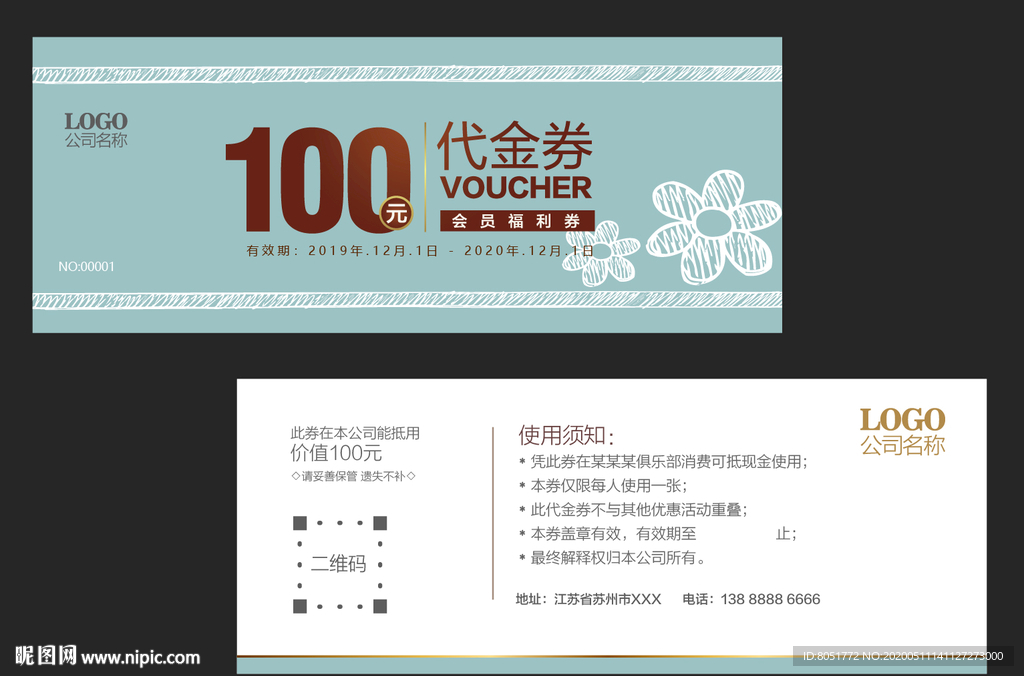Click the large white sketched flower
This screenshot has width=1024, height=676.
(713, 227)
